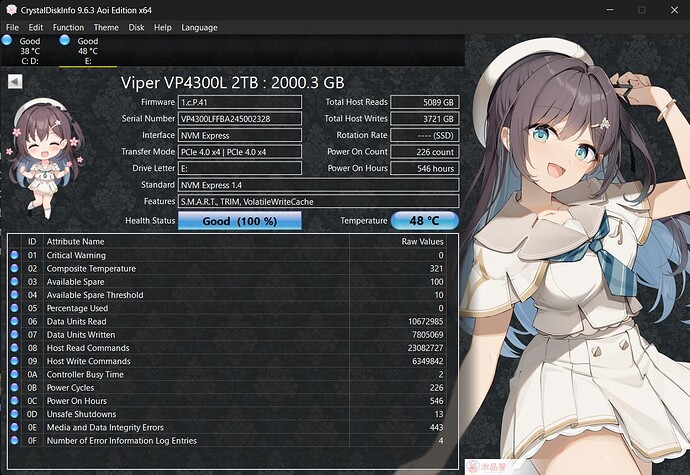690x475 pixels.
Task: Click the Serial Number field
Action: click(240, 118)
